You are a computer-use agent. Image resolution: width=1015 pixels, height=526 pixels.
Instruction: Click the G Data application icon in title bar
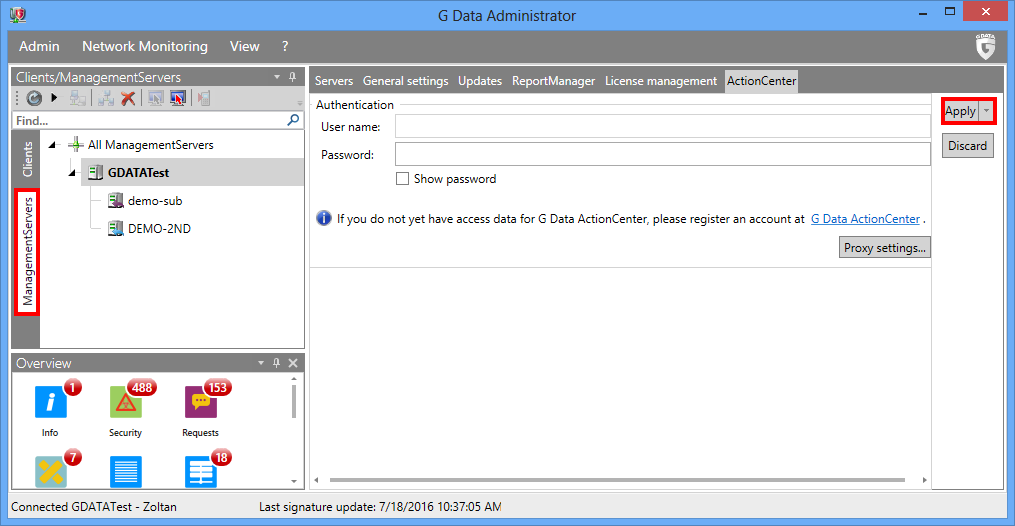click(x=18, y=14)
